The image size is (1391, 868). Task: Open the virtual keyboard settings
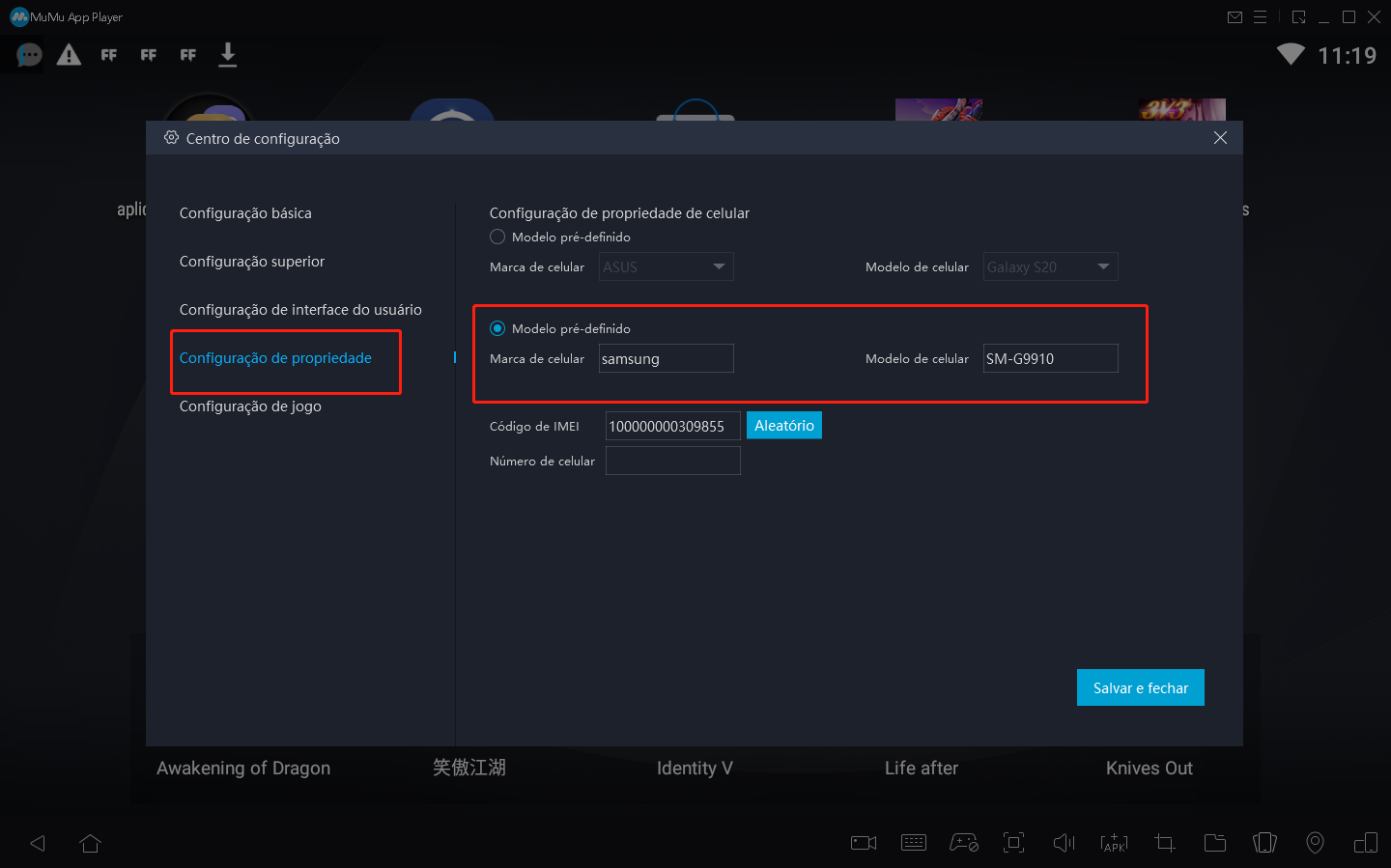point(914,842)
